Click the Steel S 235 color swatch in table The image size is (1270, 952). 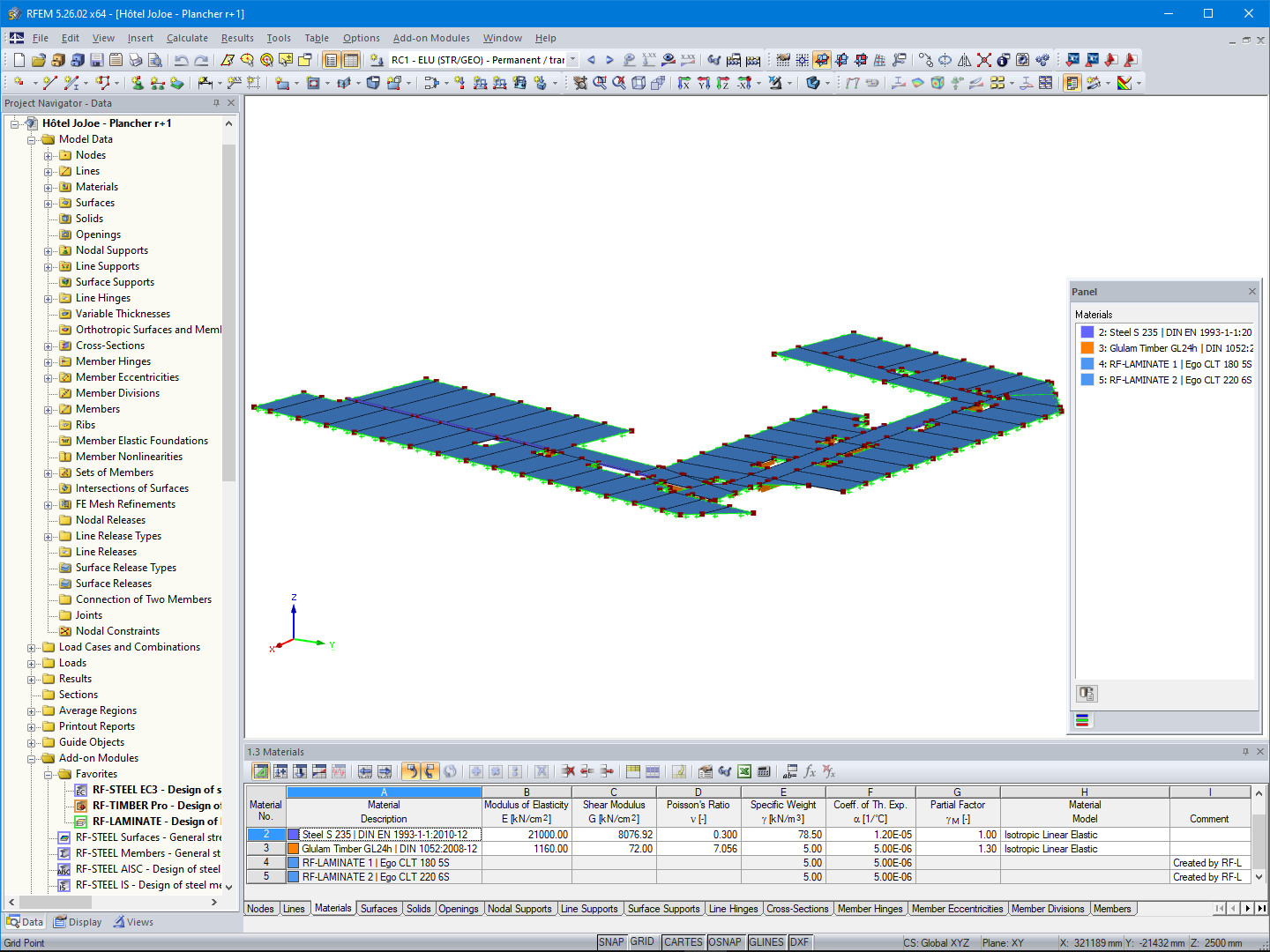click(x=291, y=835)
